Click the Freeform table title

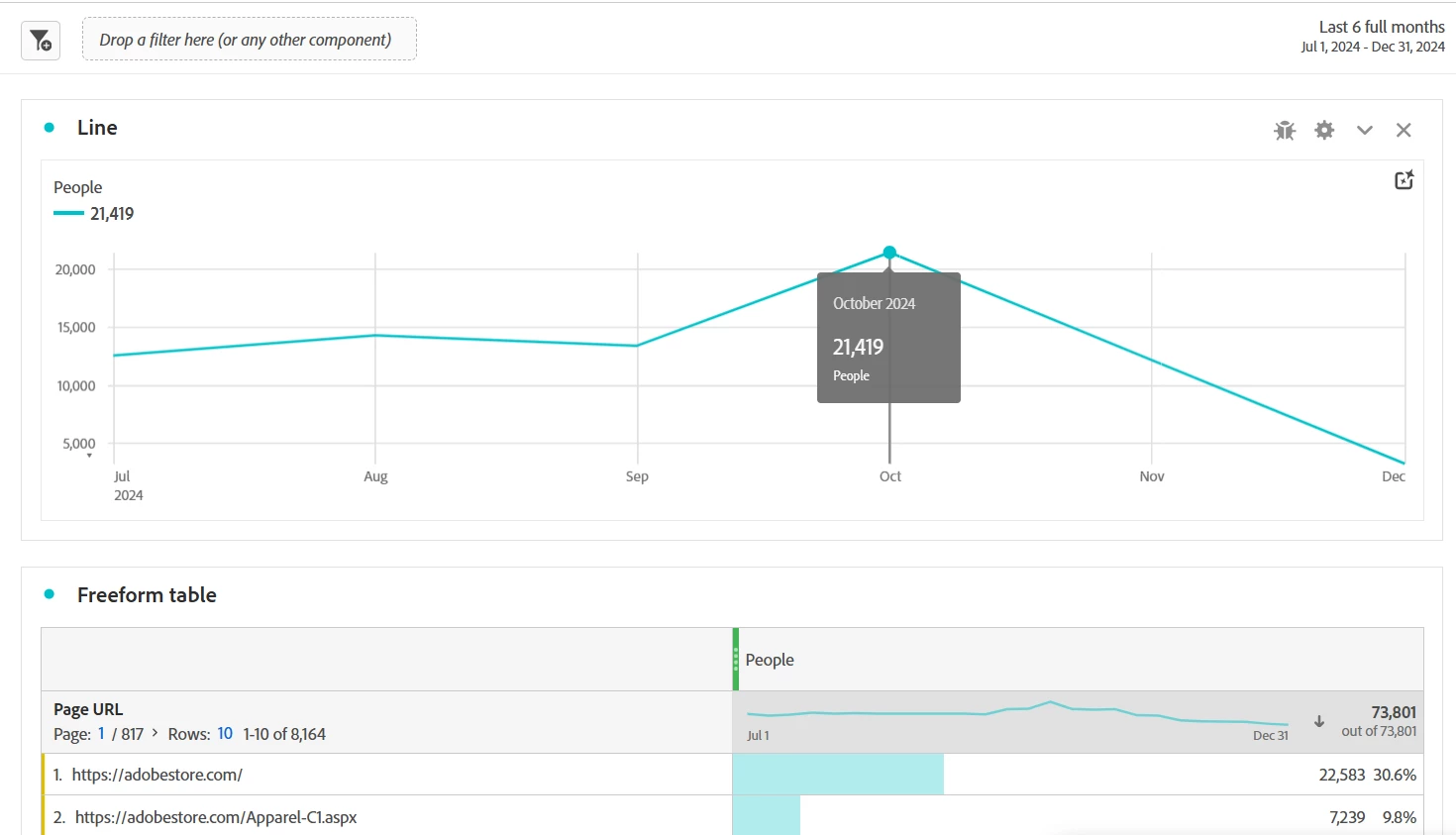[x=147, y=594]
